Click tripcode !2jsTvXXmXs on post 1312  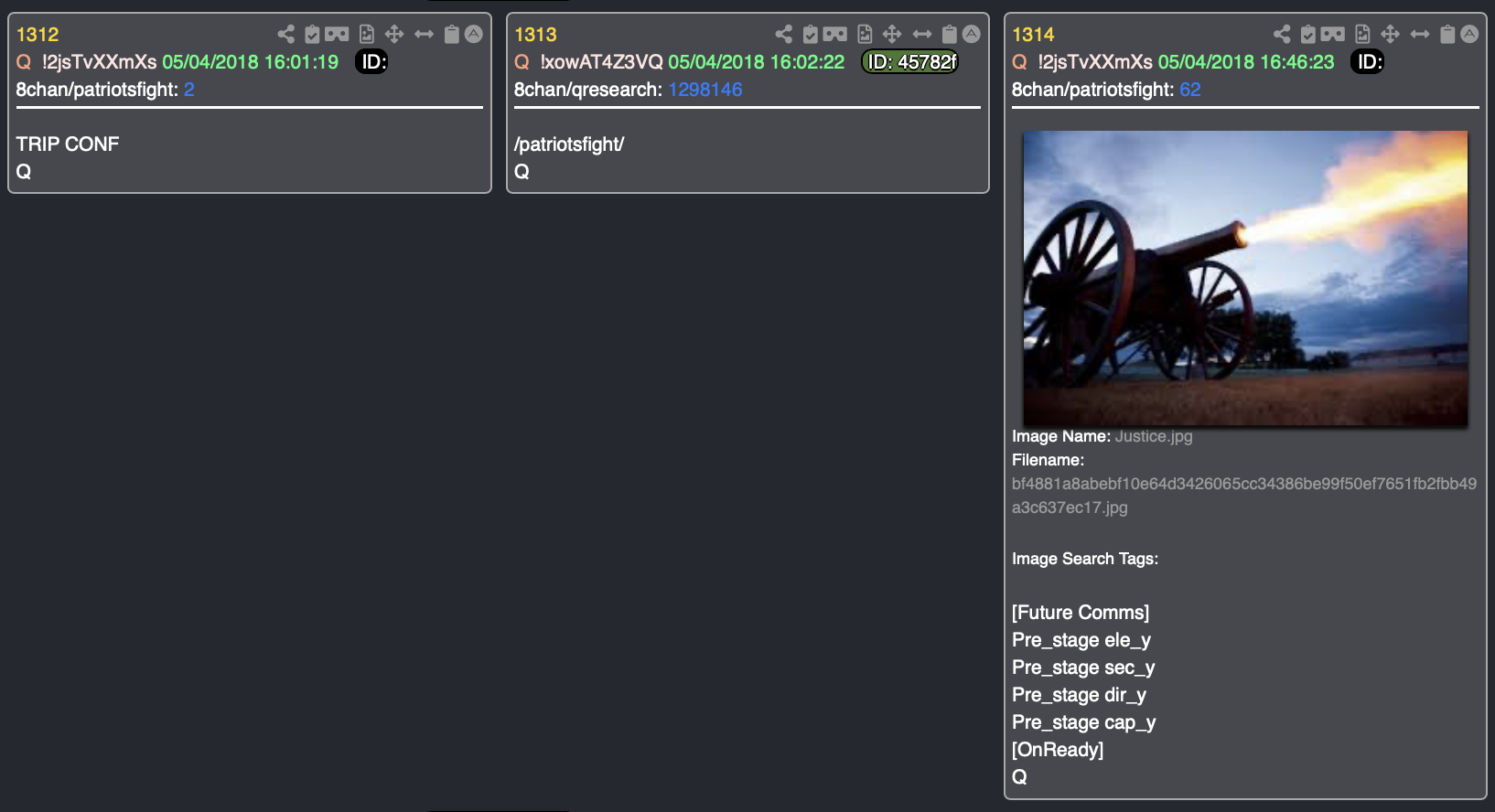click(99, 62)
